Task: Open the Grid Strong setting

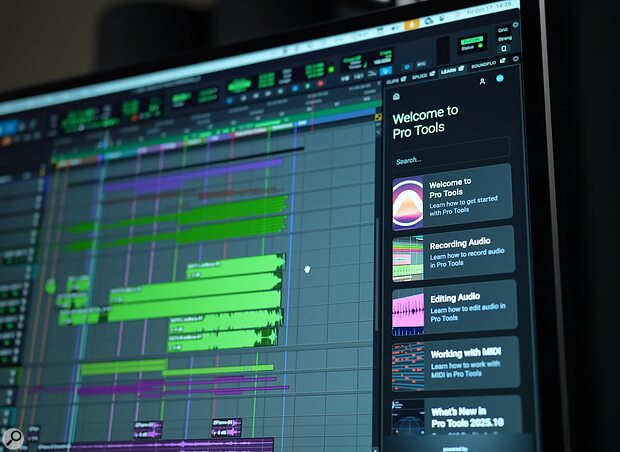Action: 504,34
